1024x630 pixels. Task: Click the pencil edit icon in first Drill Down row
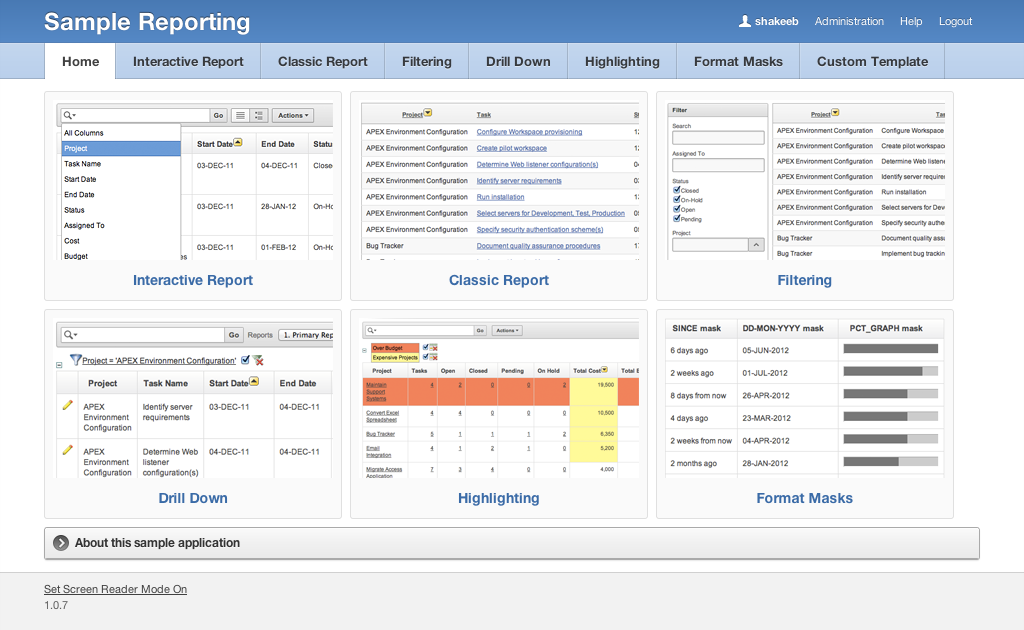(67, 405)
